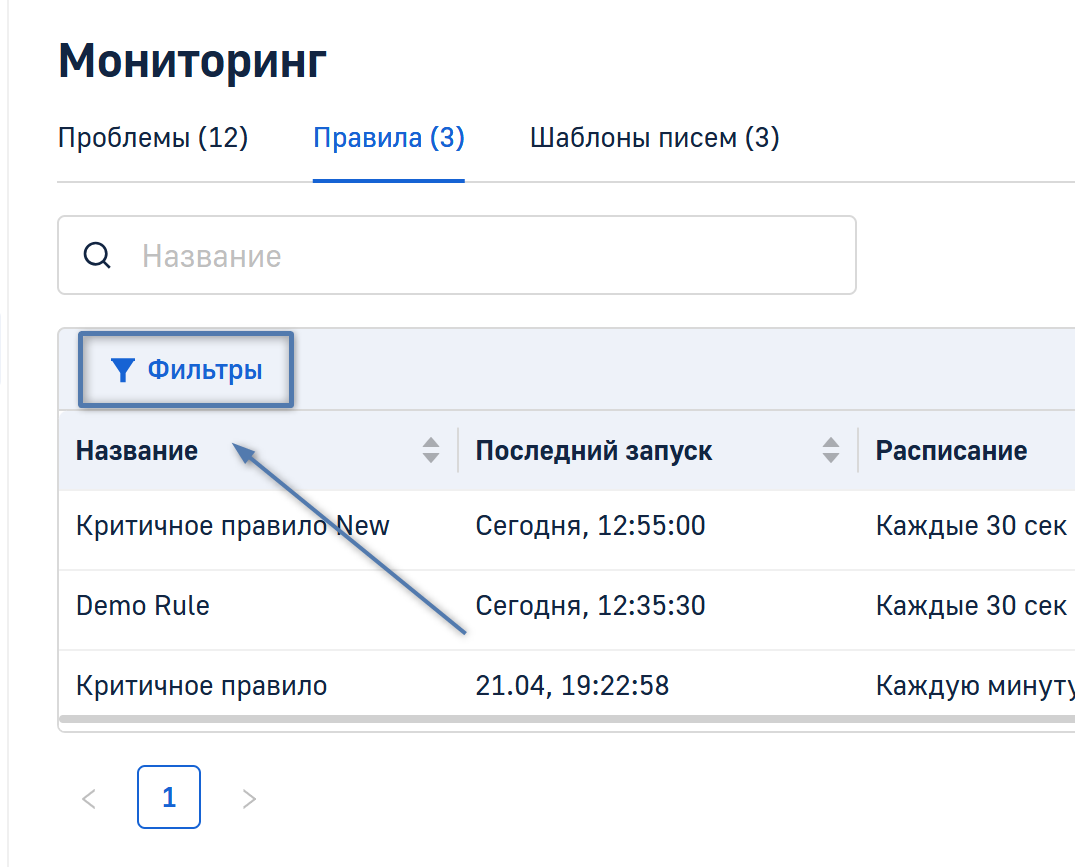Open the Фильтры funnel filter
The image size is (1075, 867).
[x=187, y=371]
